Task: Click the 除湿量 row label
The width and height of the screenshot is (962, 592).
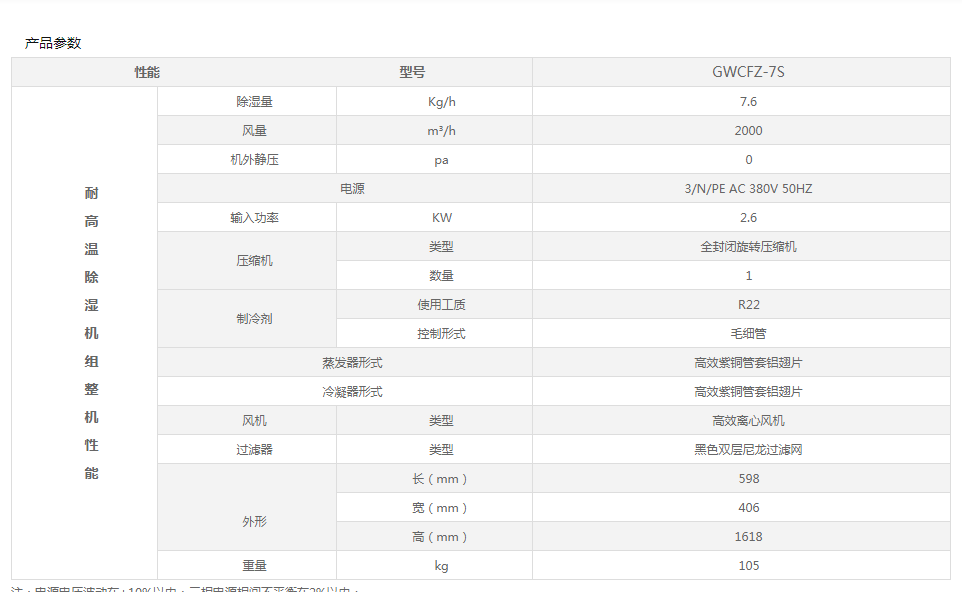Action: [254, 101]
